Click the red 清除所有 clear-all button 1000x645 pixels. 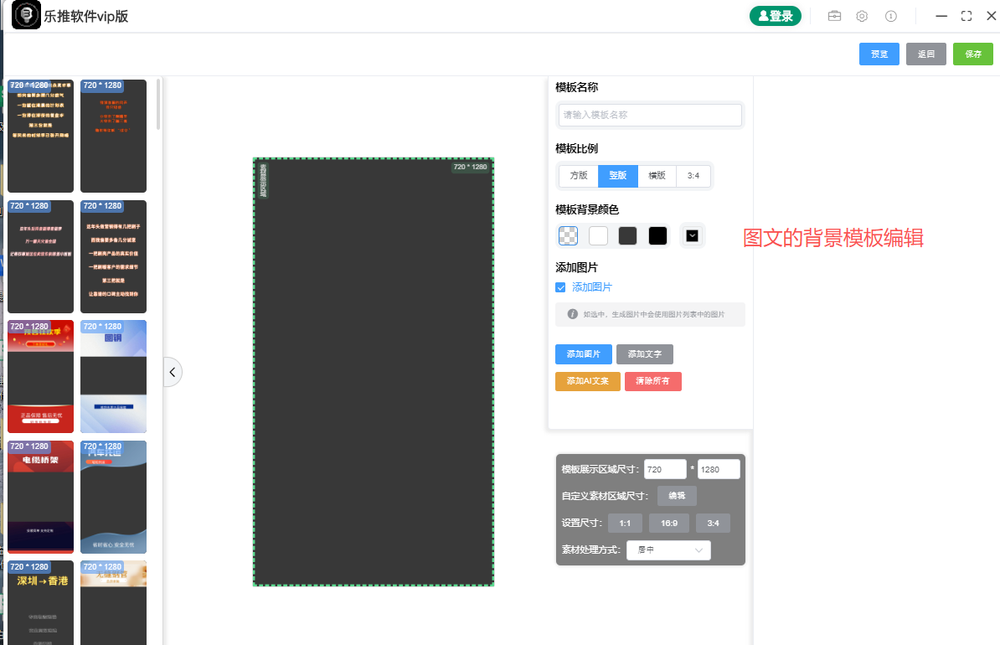(653, 381)
